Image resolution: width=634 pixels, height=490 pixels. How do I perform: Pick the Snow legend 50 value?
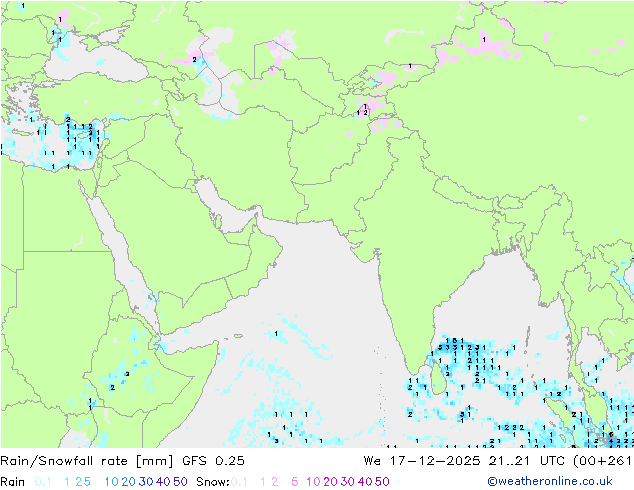pyautogui.click(x=382, y=482)
